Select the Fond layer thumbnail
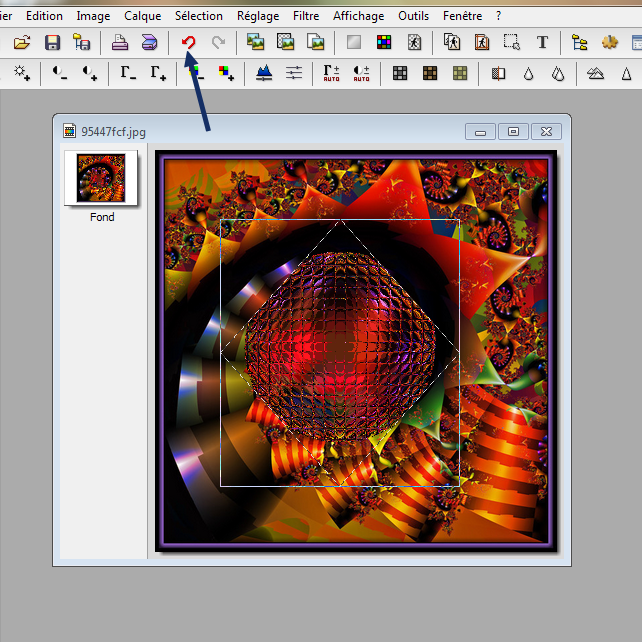 click(101, 178)
